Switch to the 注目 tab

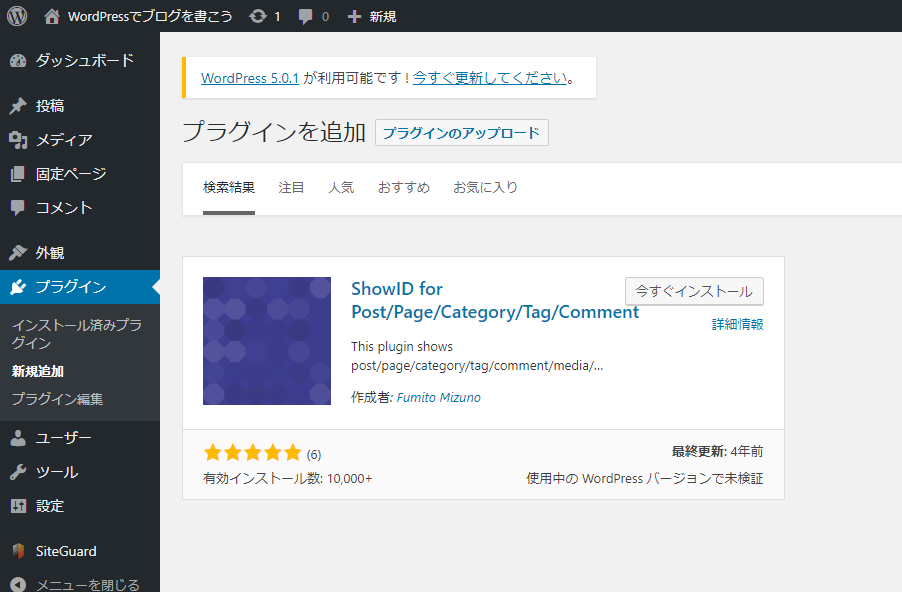coord(291,187)
